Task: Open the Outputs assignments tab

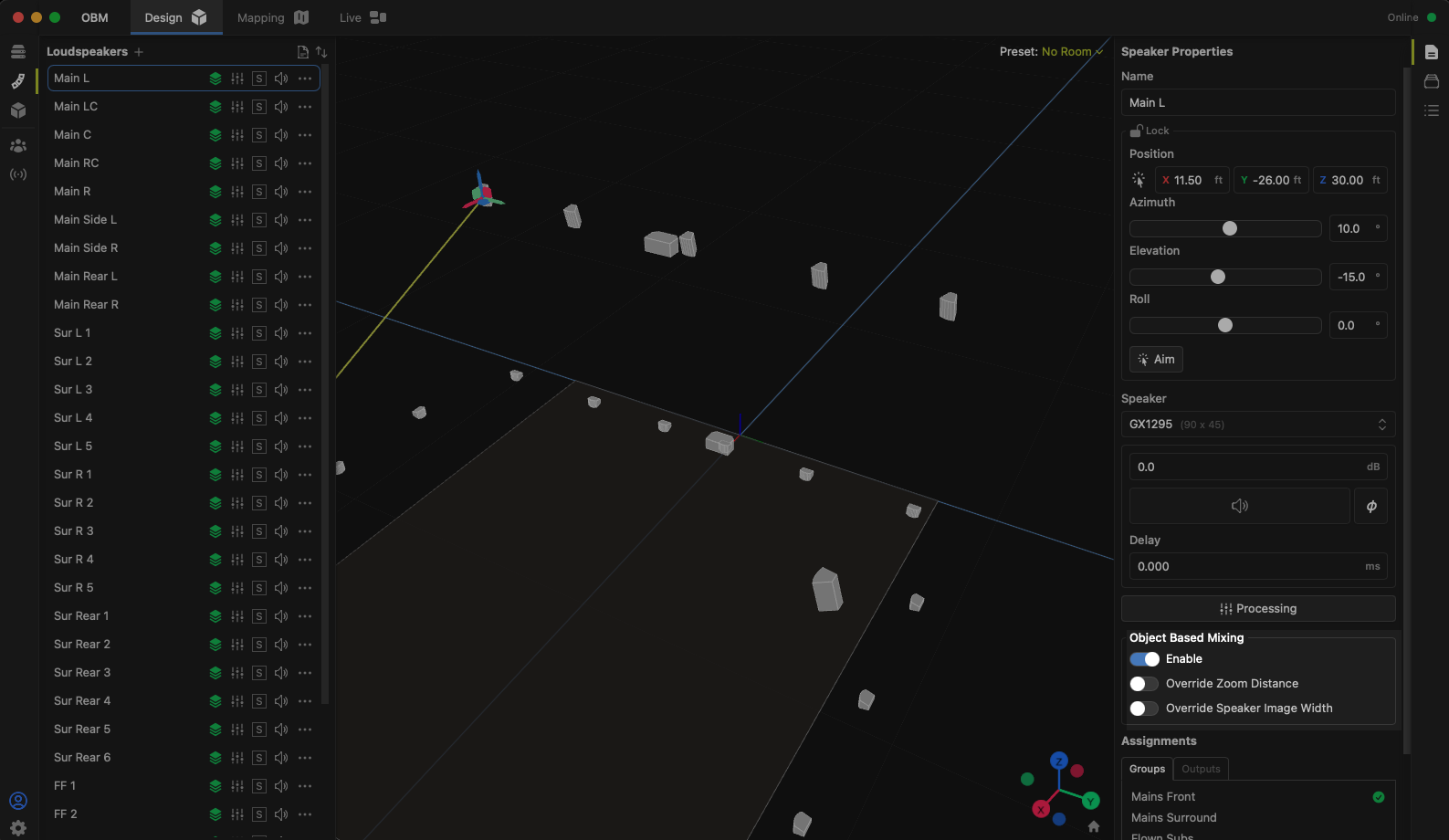Action: [x=1201, y=769]
